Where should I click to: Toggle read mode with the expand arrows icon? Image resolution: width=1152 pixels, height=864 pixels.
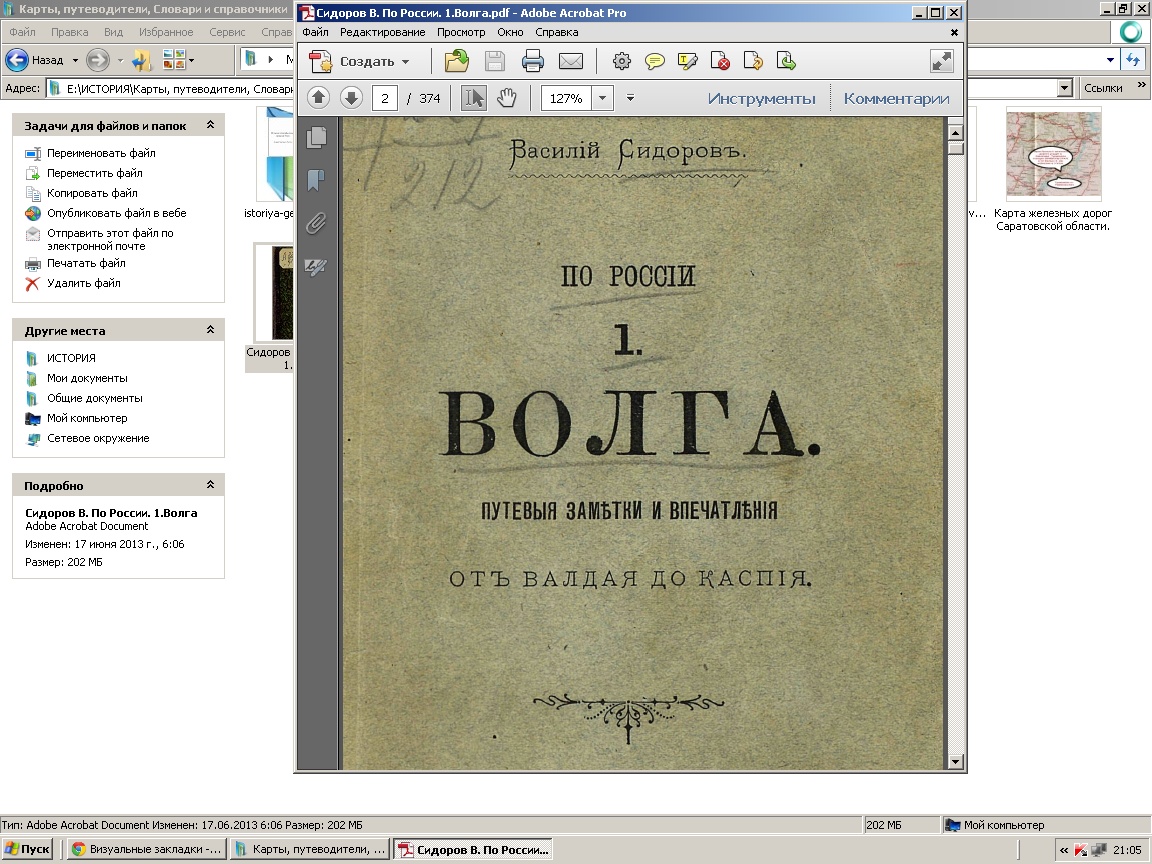tap(941, 62)
